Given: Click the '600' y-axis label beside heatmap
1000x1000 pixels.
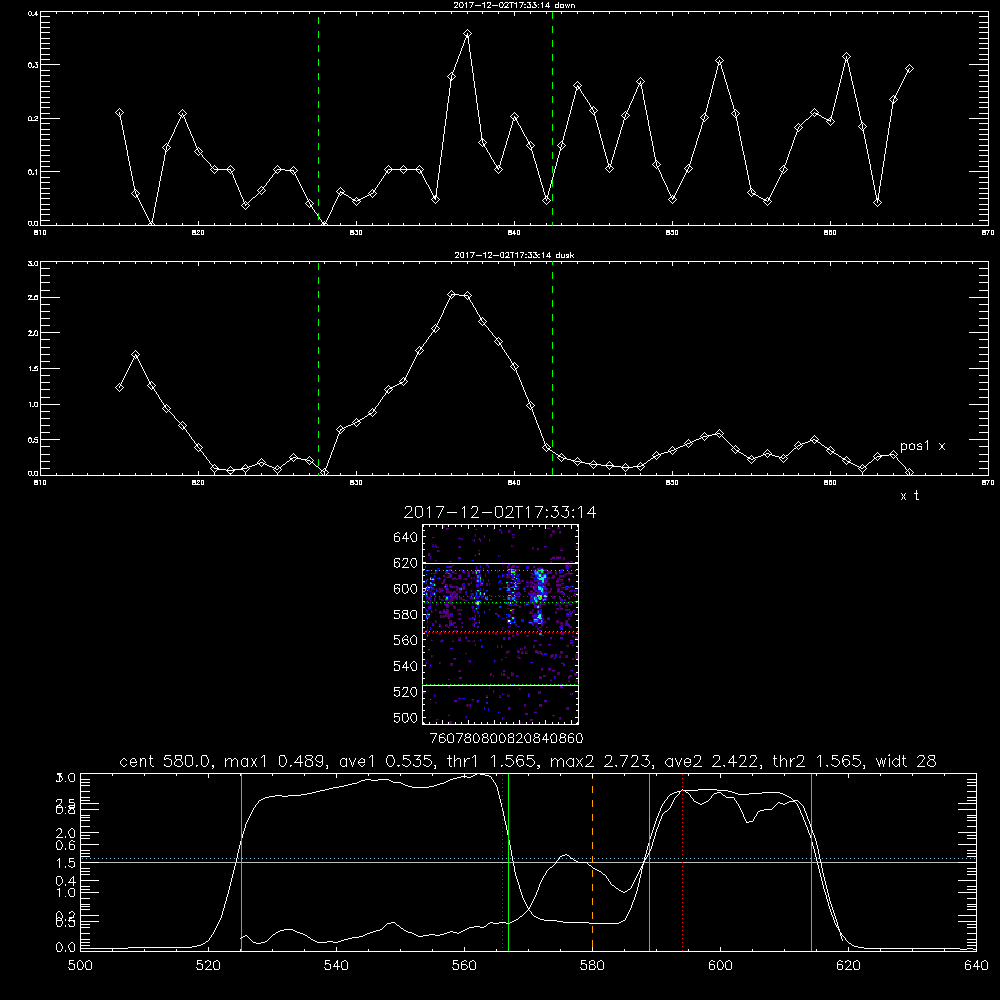Looking at the screenshot, I should [x=406, y=589].
